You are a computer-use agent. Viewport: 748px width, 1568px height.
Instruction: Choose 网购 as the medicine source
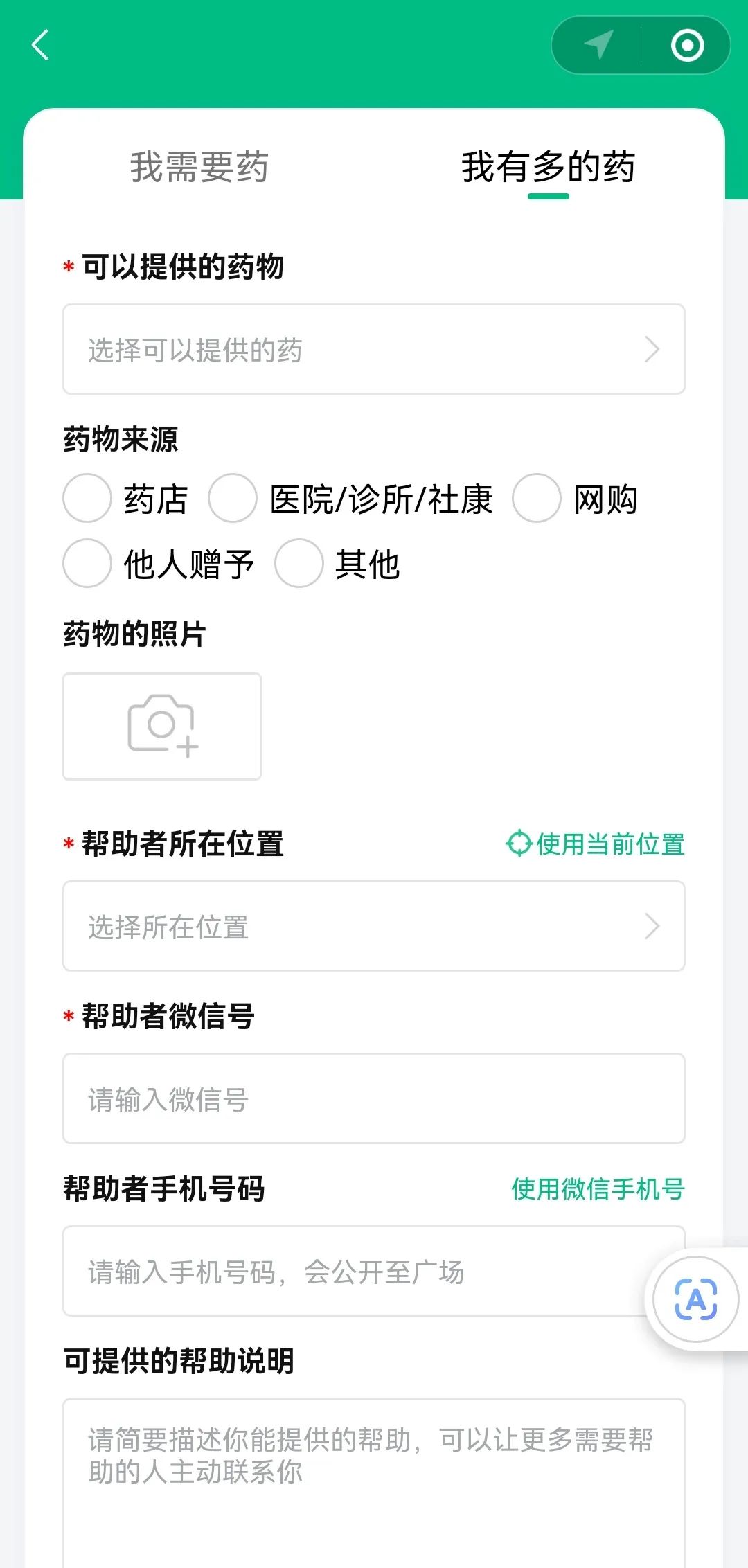(x=537, y=498)
